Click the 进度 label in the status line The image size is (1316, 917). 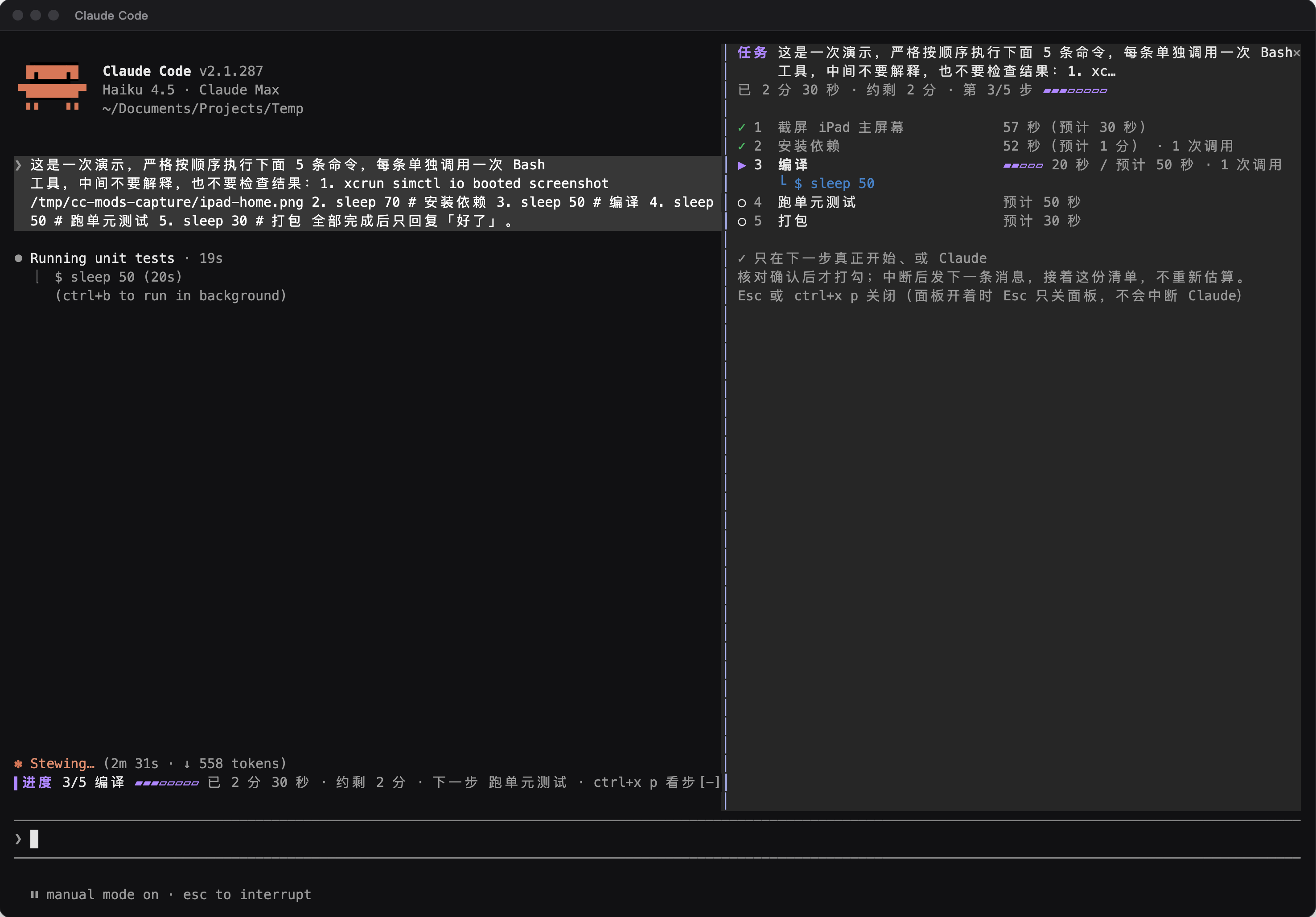tap(37, 782)
